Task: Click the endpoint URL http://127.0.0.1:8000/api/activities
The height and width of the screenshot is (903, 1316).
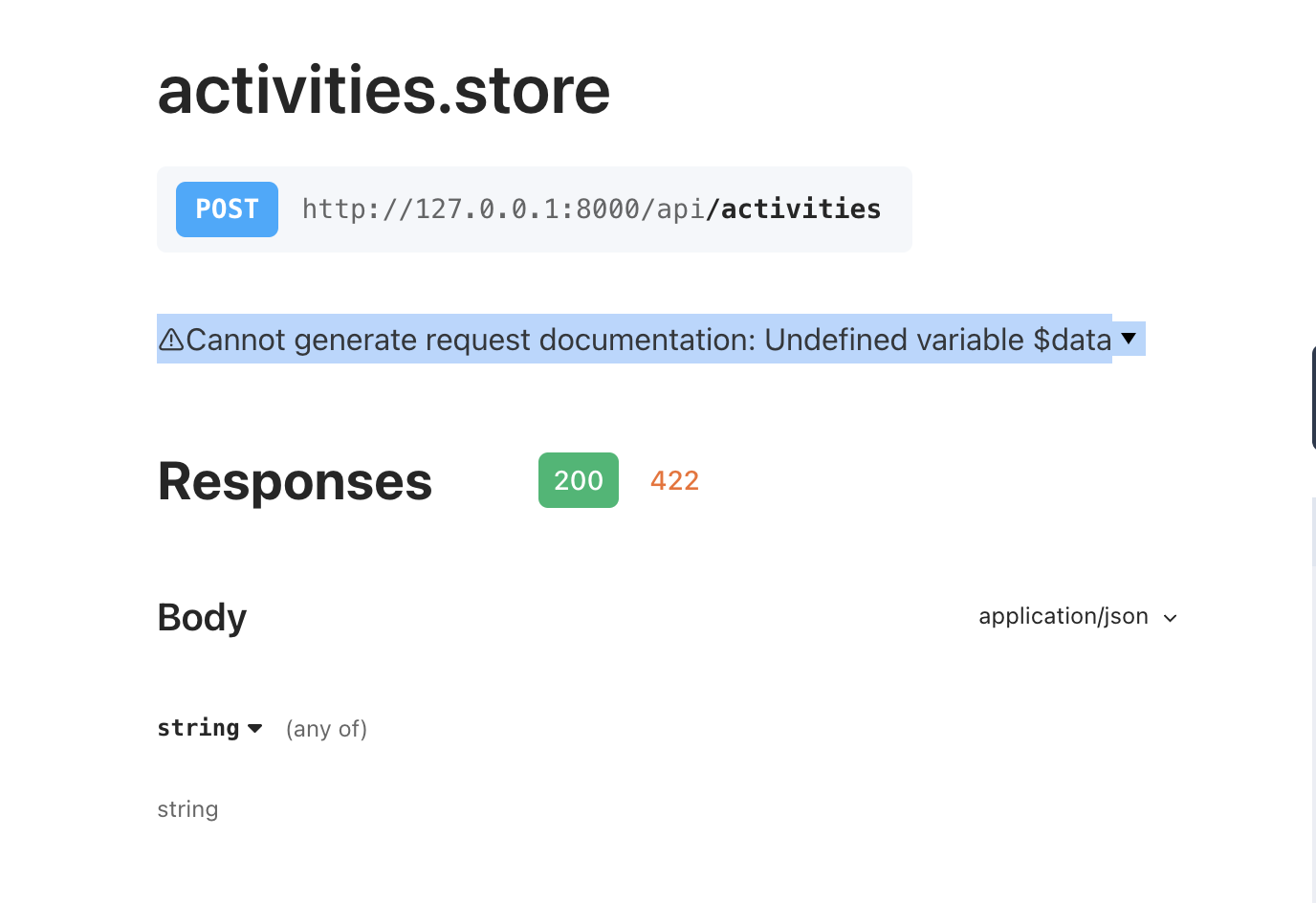Action: (x=592, y=209)
